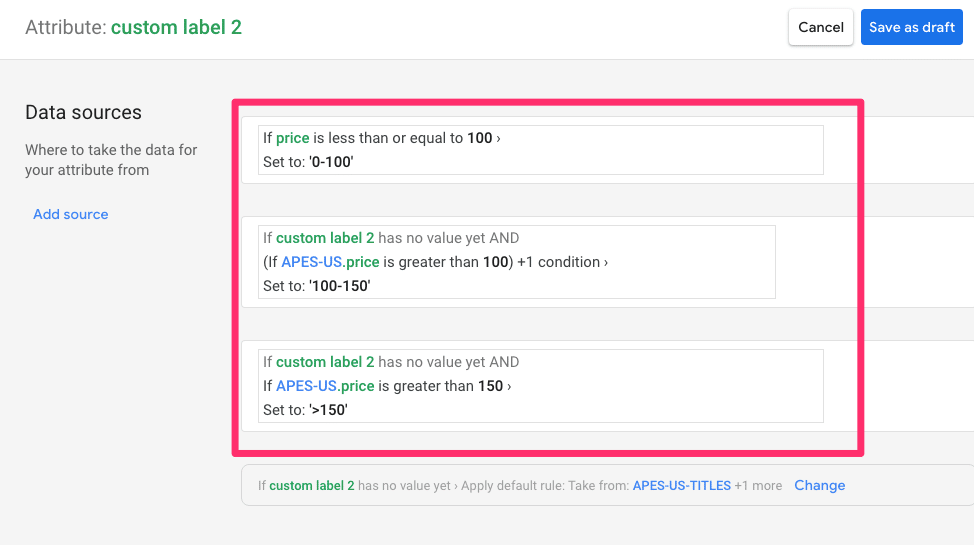Screen dimensions: 974x545
Task: Click 'custom label 2' in the title
Action: pyautogui.click(x=176, y=27)
